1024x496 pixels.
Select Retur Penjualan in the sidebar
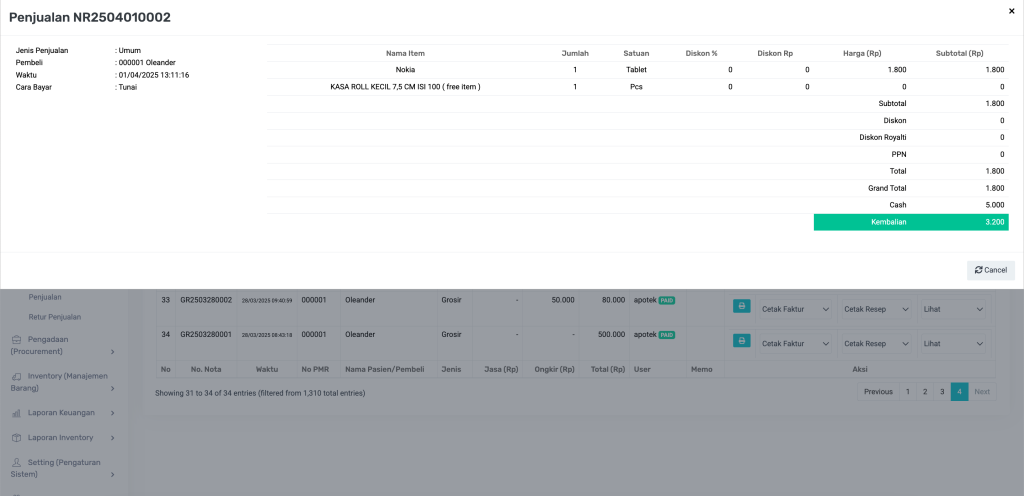pyautogui.click(x=55, y=317)
